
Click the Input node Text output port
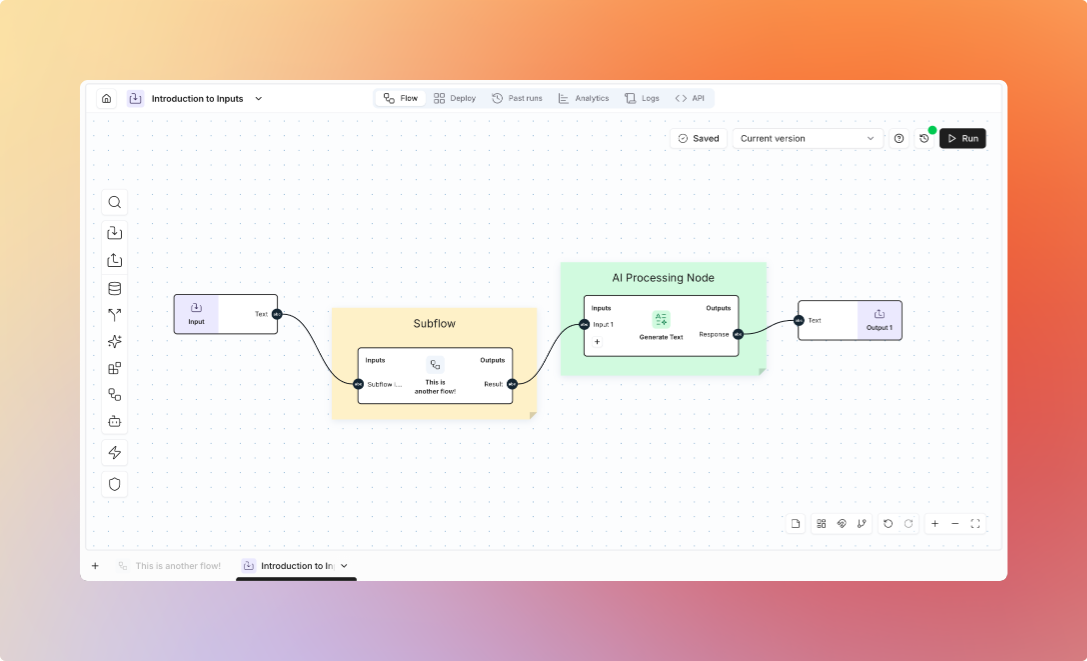pos(277,314)
